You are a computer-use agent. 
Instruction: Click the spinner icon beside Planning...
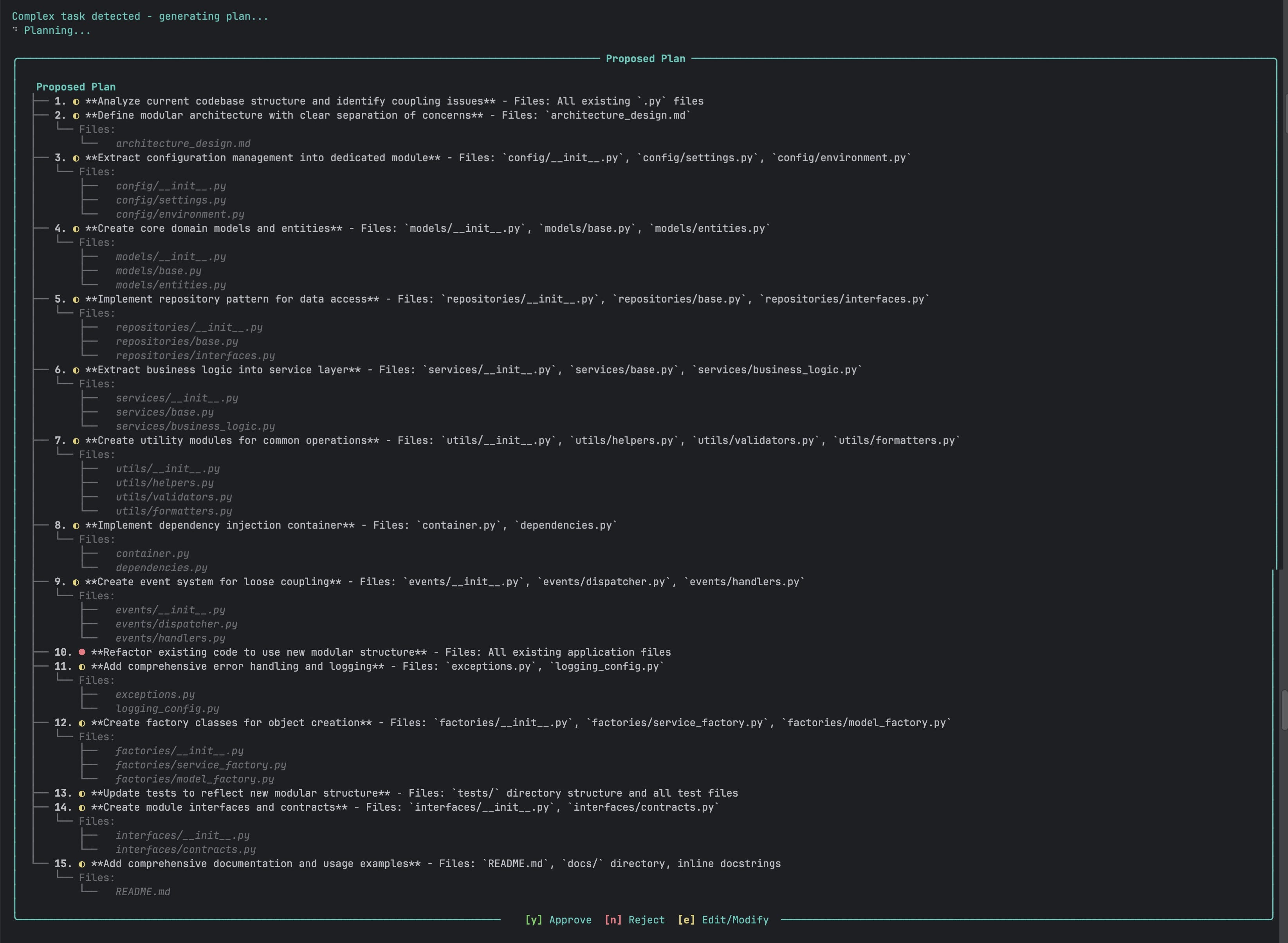coord(15,30)
